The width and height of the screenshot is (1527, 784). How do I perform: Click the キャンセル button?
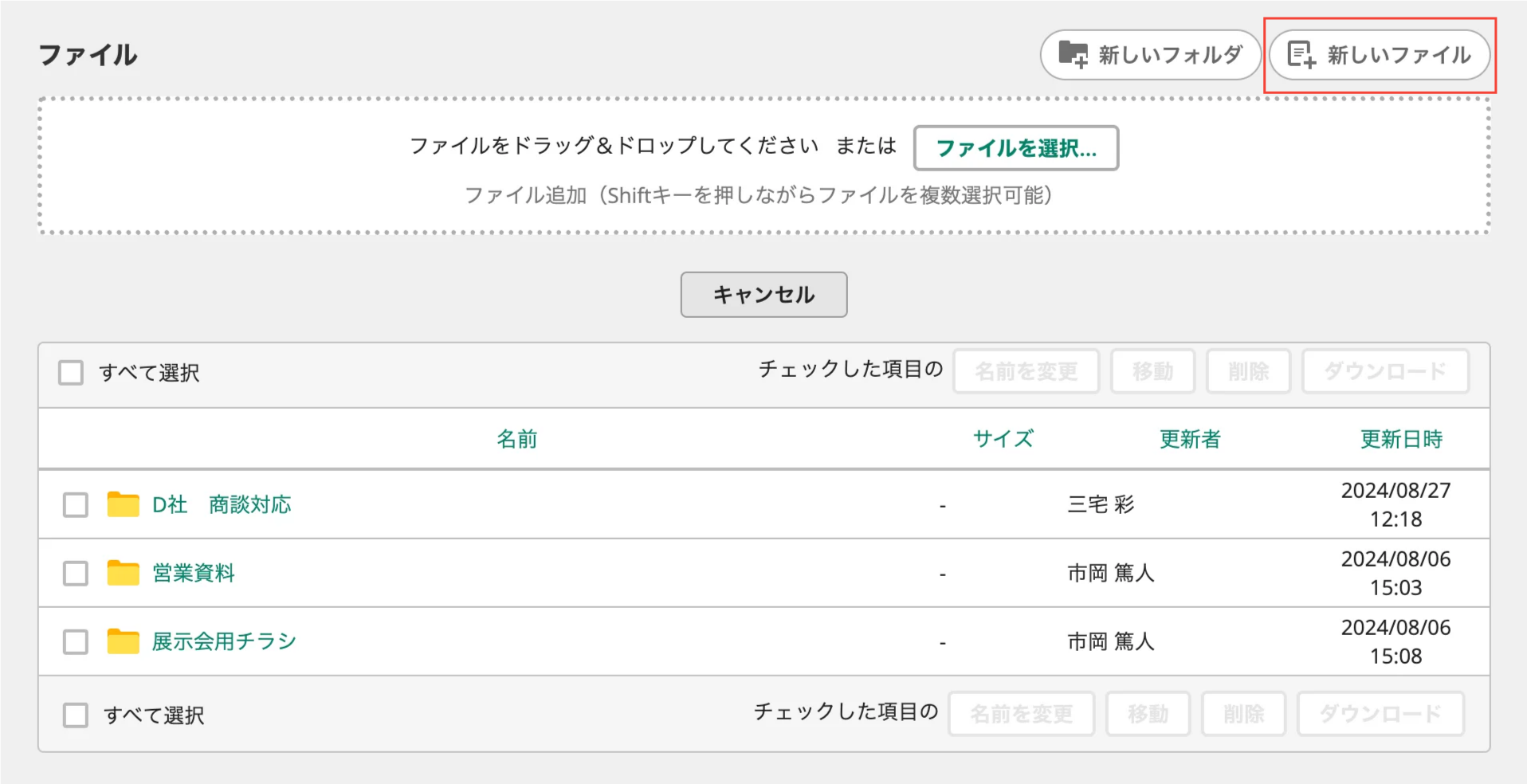763,295
